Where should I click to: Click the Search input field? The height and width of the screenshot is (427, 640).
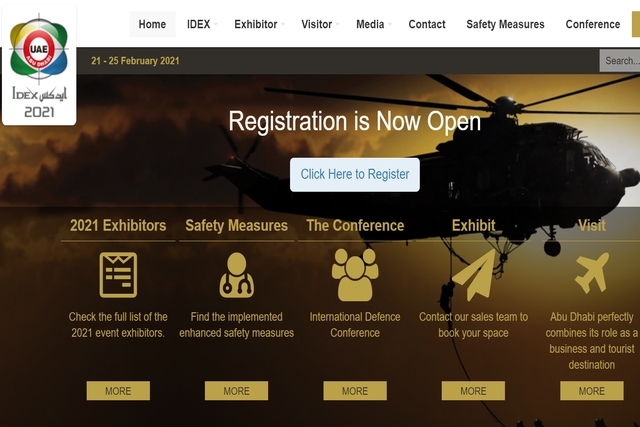(x=620, y=60)
